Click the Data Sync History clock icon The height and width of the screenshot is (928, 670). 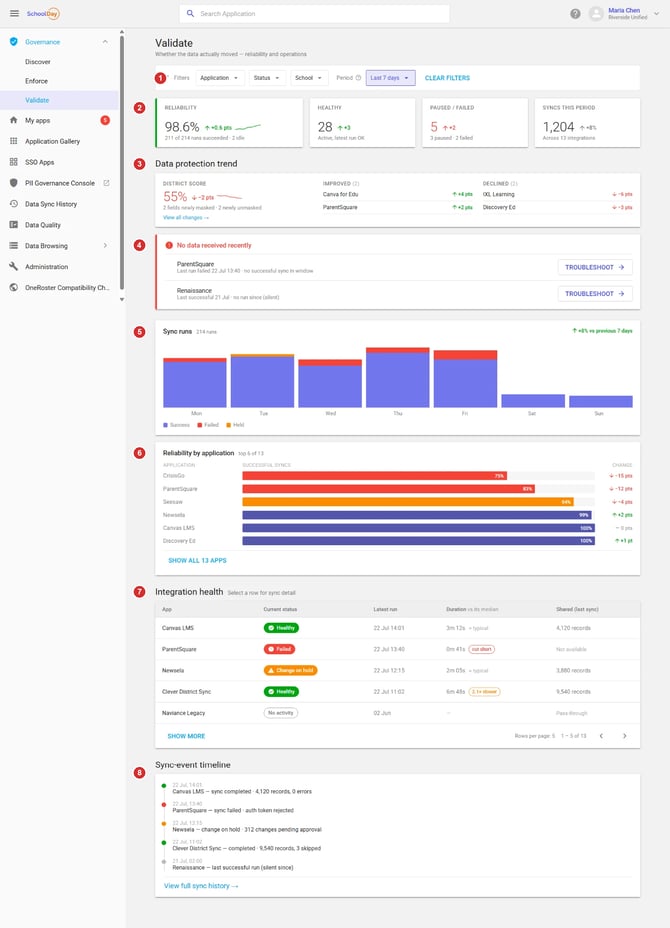14,204
